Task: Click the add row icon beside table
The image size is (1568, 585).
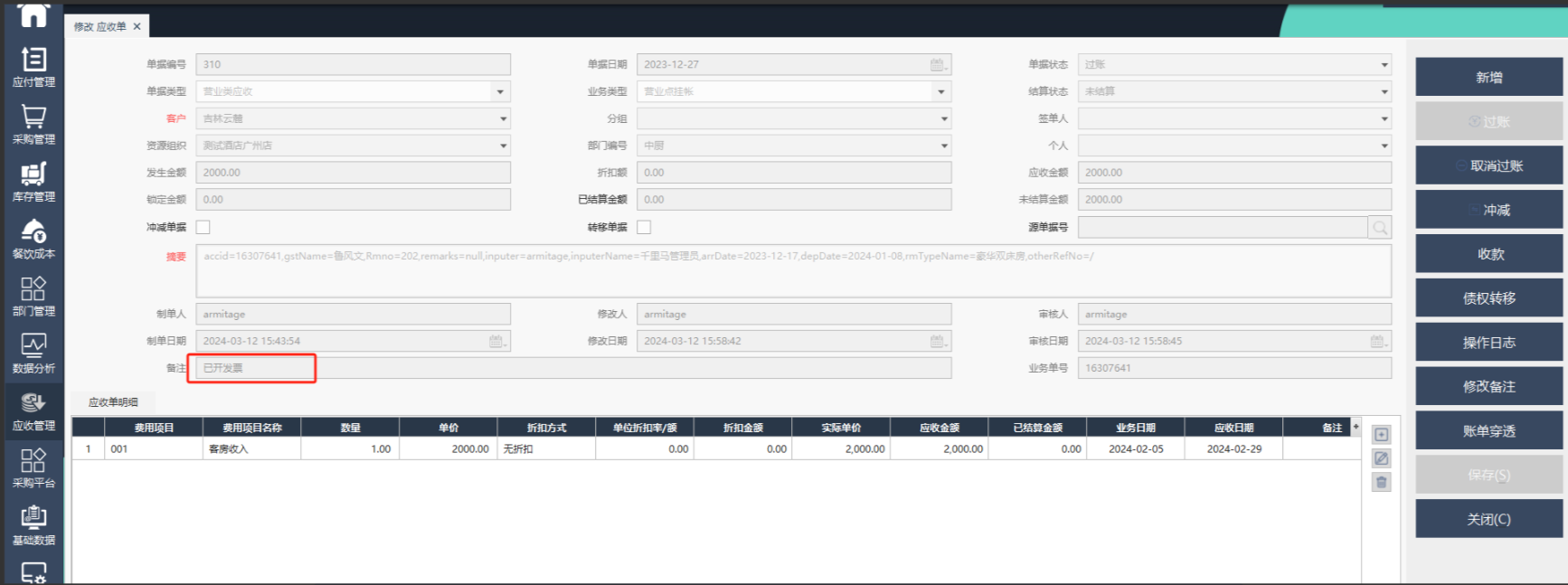Action: click(x=1381, y=435)
